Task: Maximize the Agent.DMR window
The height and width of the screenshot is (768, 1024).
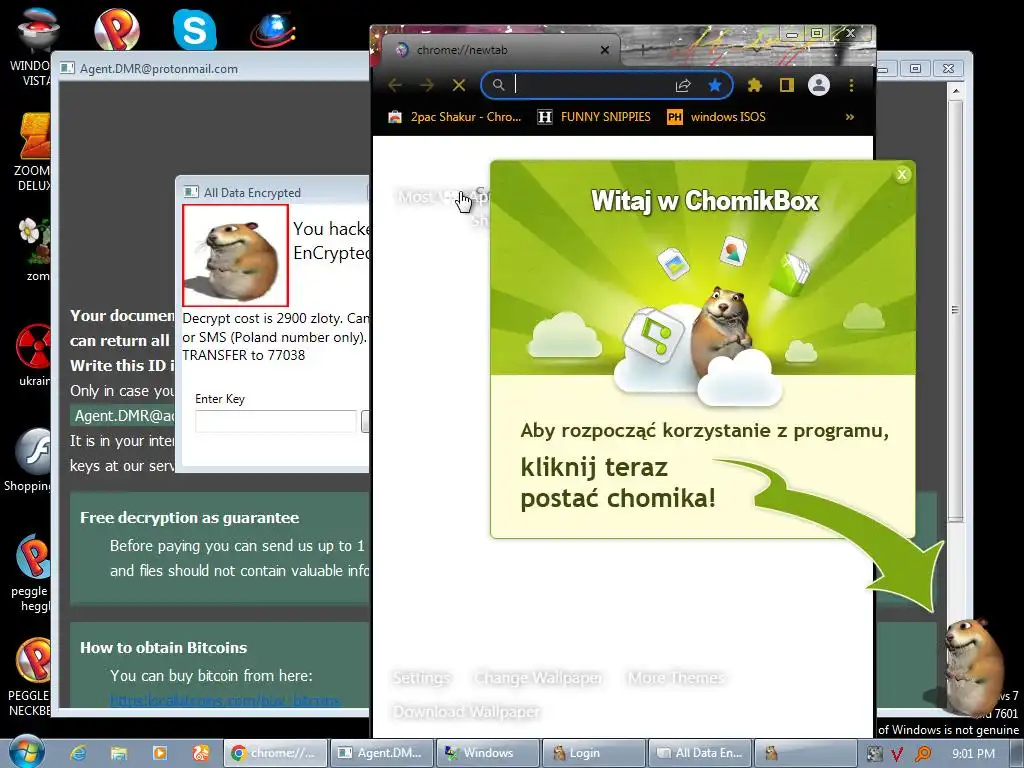Action: pos(916,69)
